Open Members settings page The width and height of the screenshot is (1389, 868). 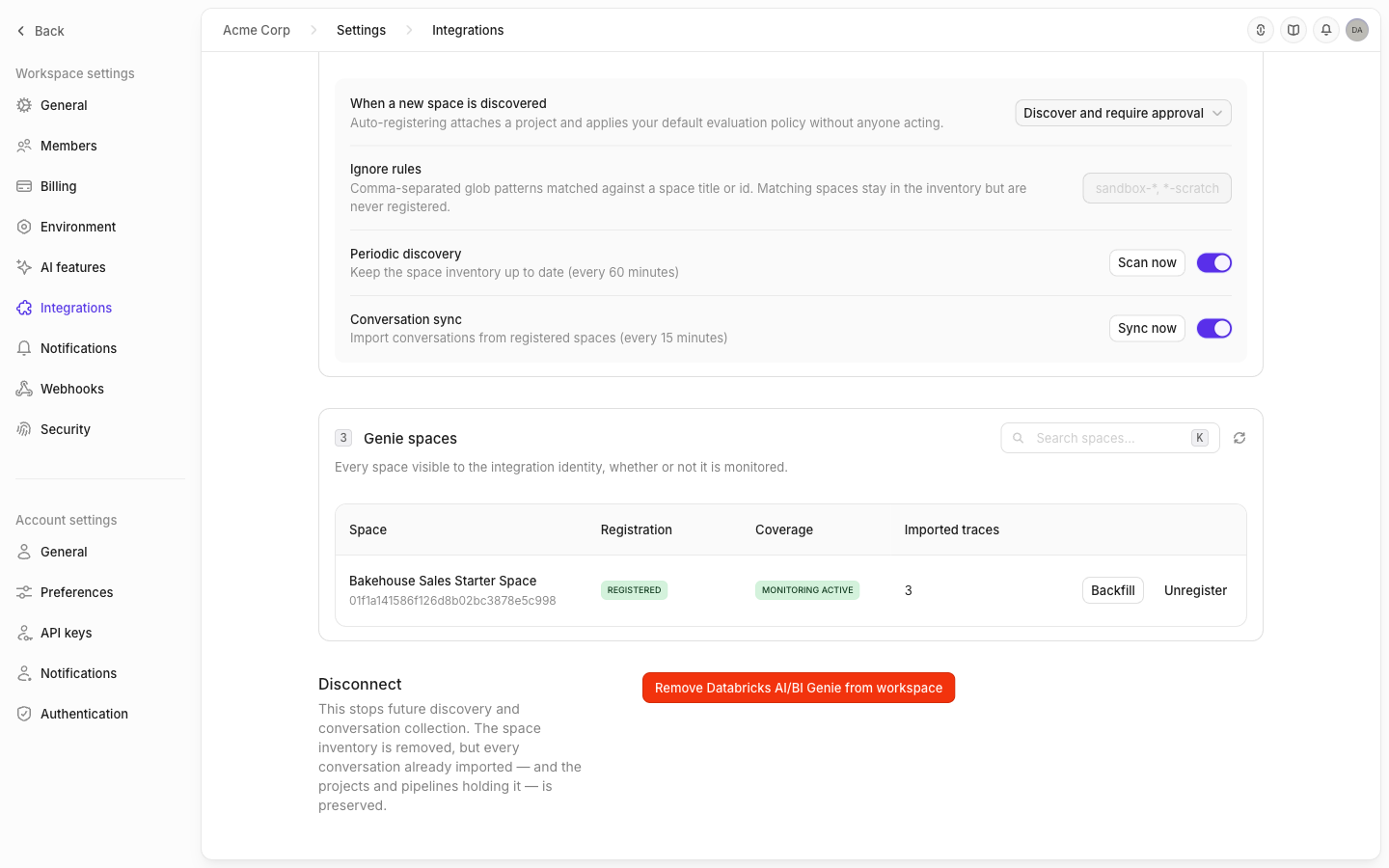coord(68,146)
